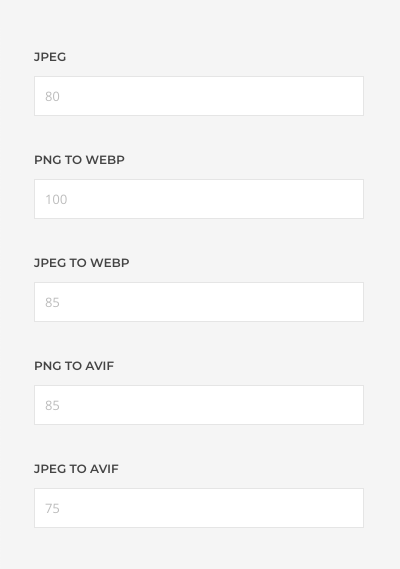Click the JPEG quality input field
Screen dimensions: 400x569
199,96
